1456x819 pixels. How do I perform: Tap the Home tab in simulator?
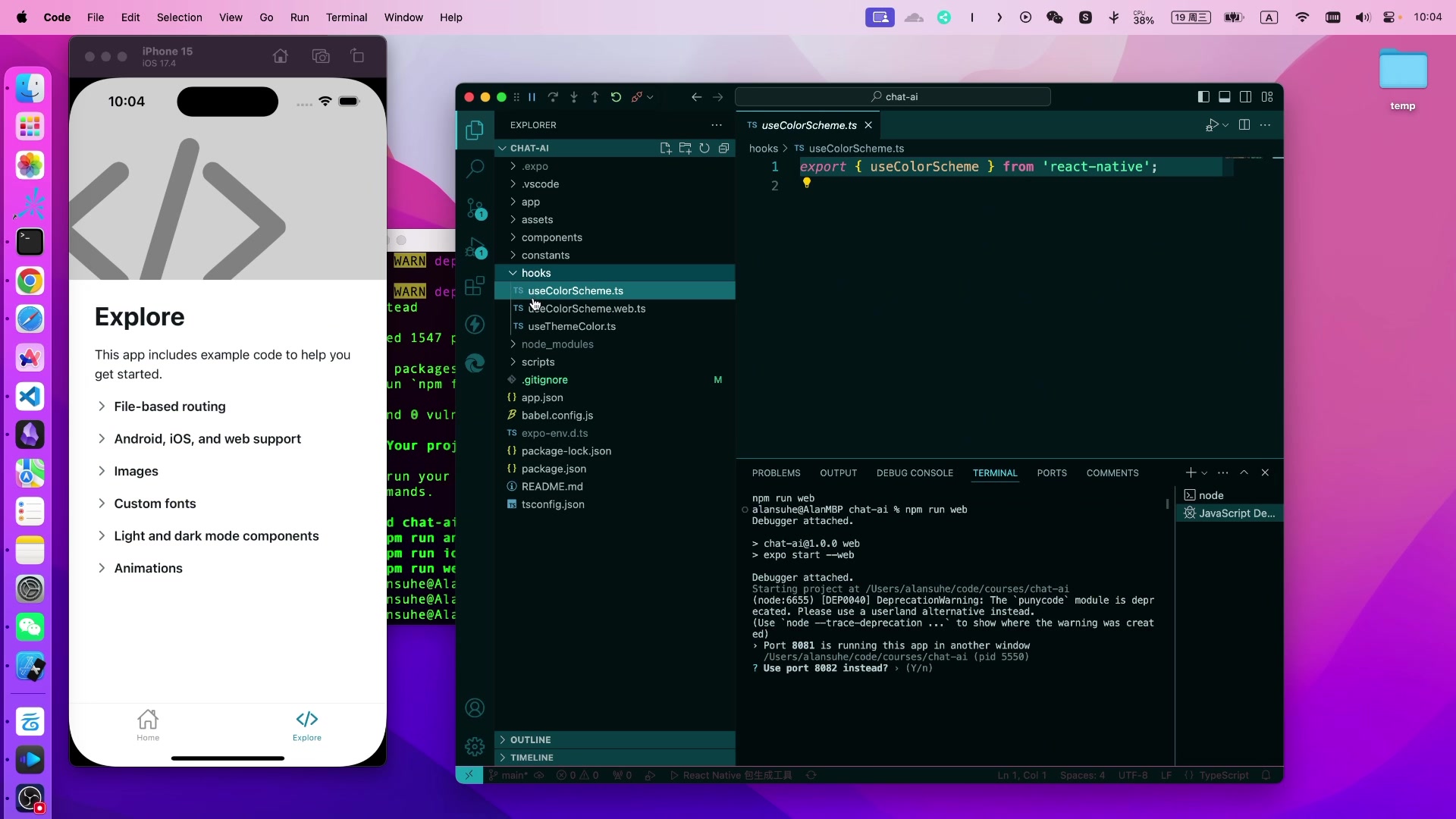pos(148,725)
